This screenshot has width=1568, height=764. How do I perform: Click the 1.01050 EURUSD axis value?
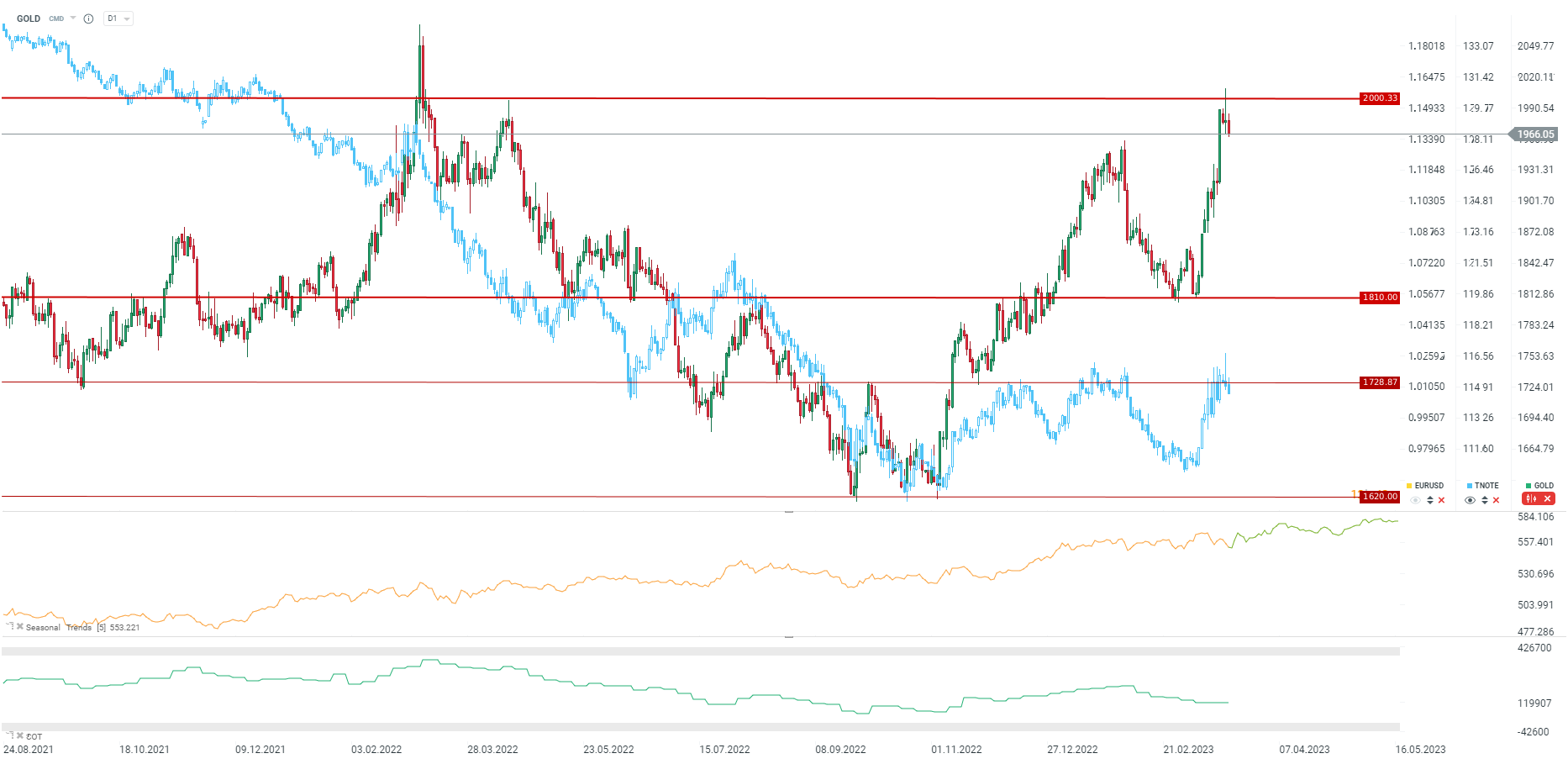(x=1427, y=387)
